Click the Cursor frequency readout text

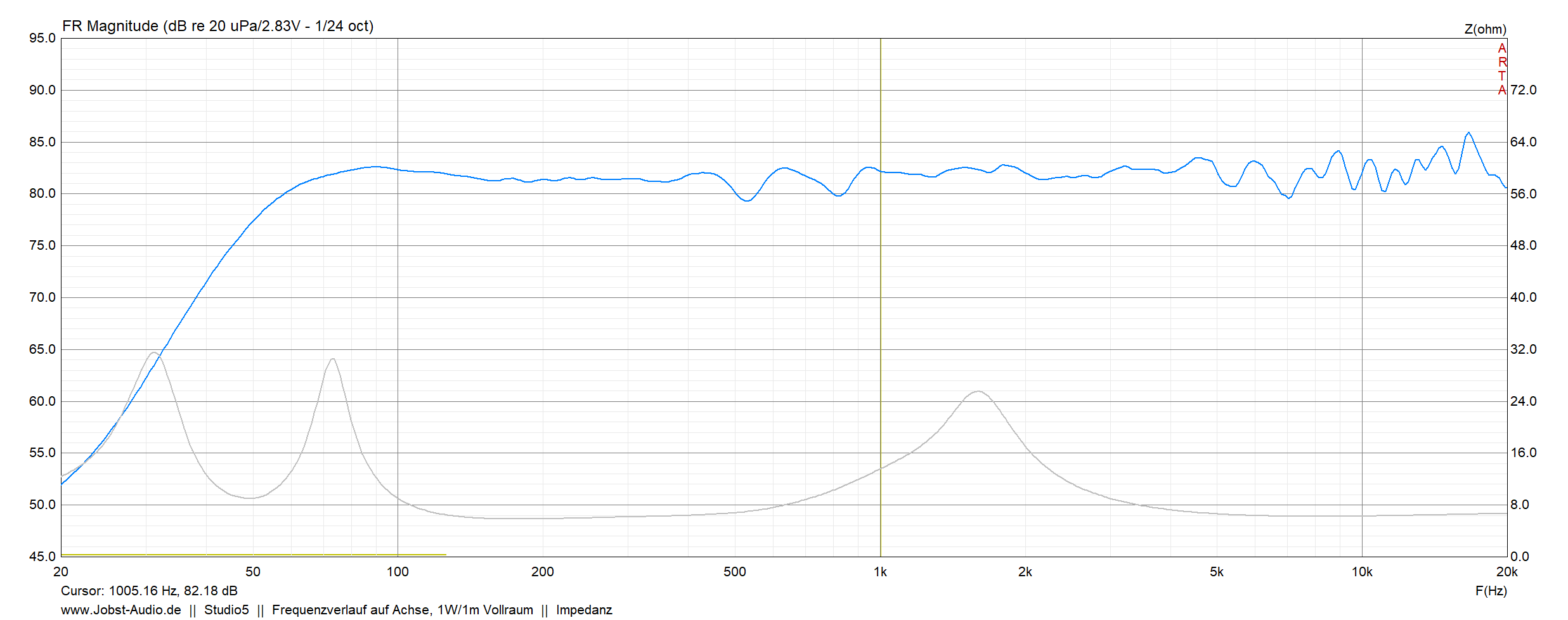pyautogui.click(x=149, y=591)
